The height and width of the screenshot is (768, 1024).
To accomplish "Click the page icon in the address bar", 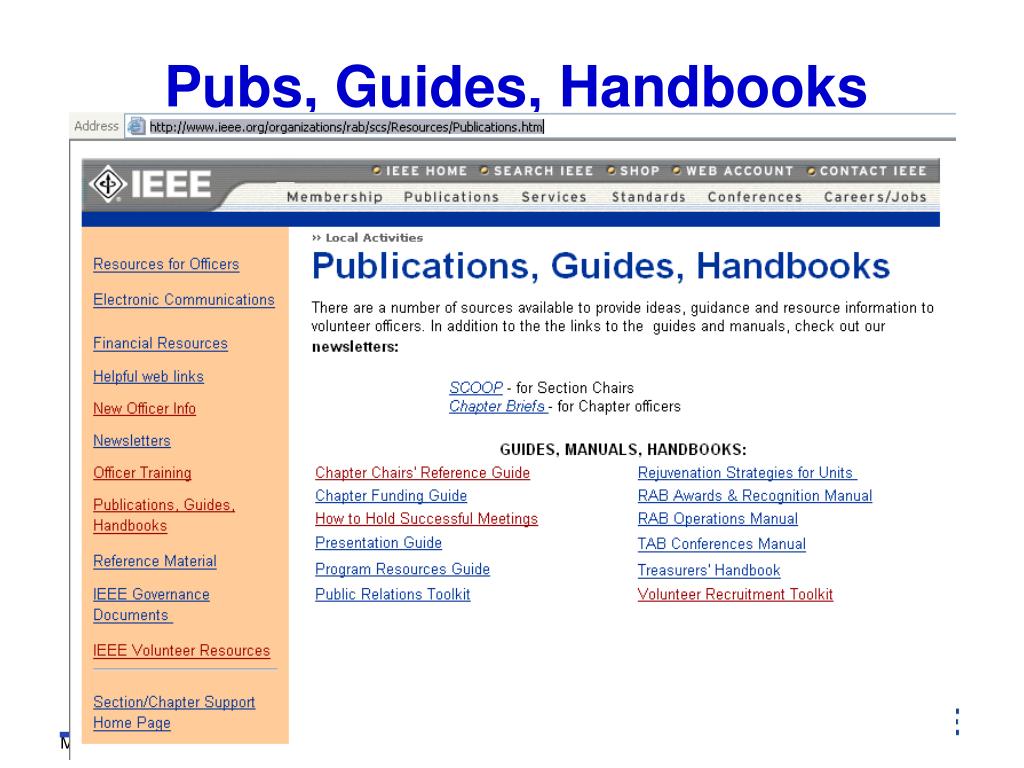I will pos(136,126).
